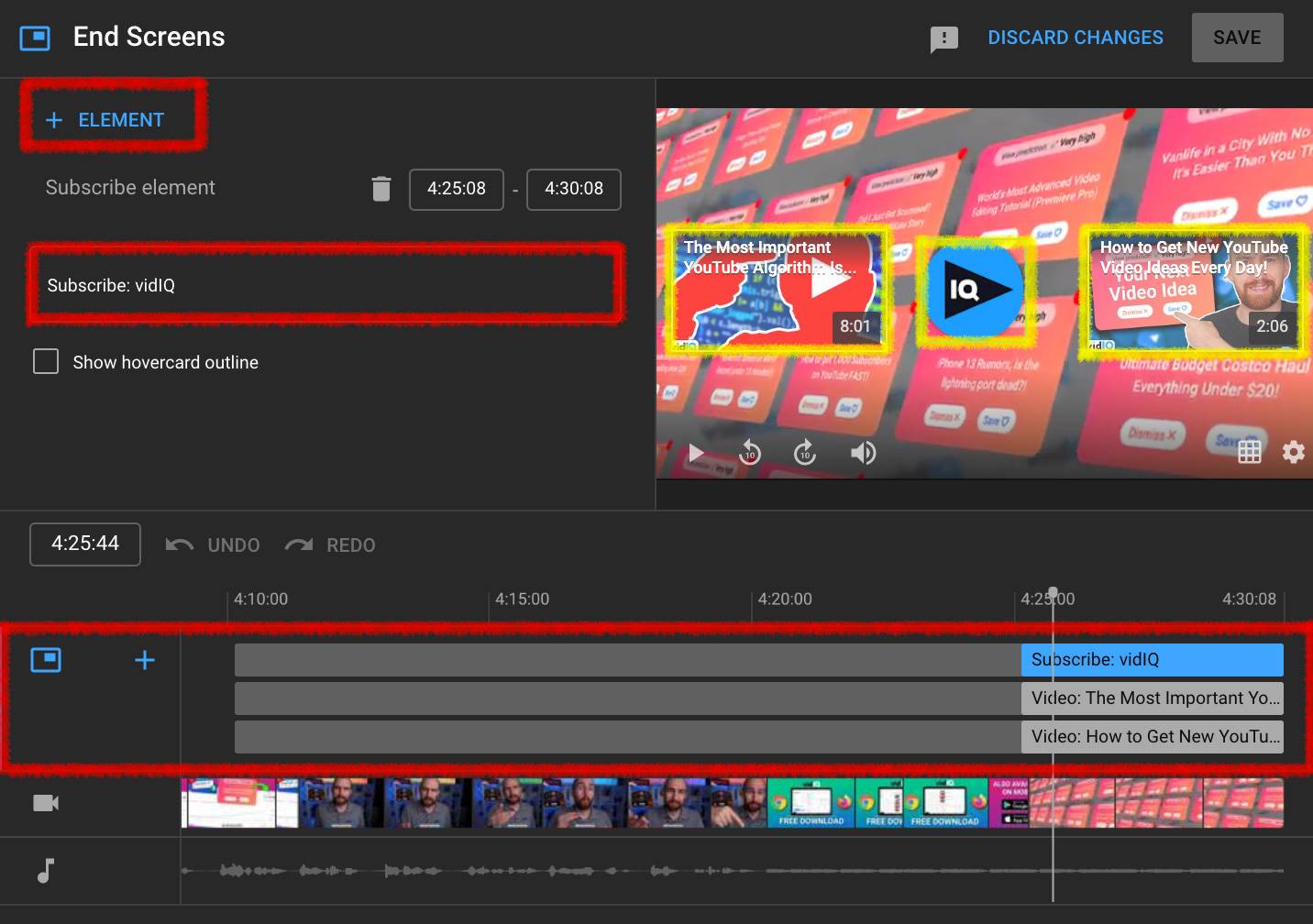Select Video: How to Get New timeline clip
Viewport: 1313px width, 924px height.
(1153, 737)
